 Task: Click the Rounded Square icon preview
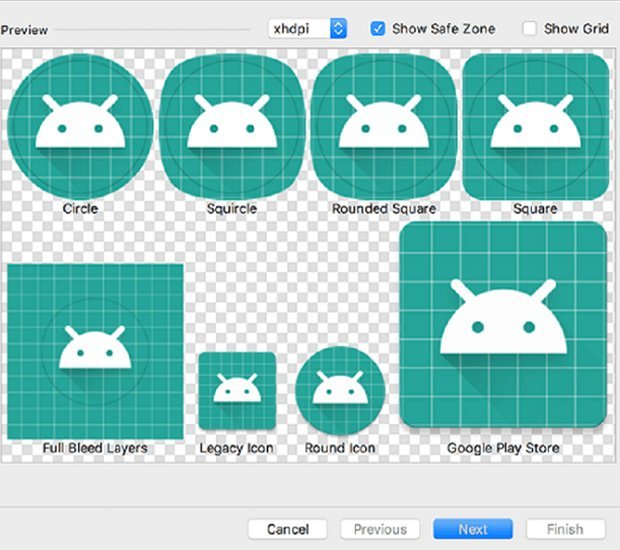click(384, 127)
